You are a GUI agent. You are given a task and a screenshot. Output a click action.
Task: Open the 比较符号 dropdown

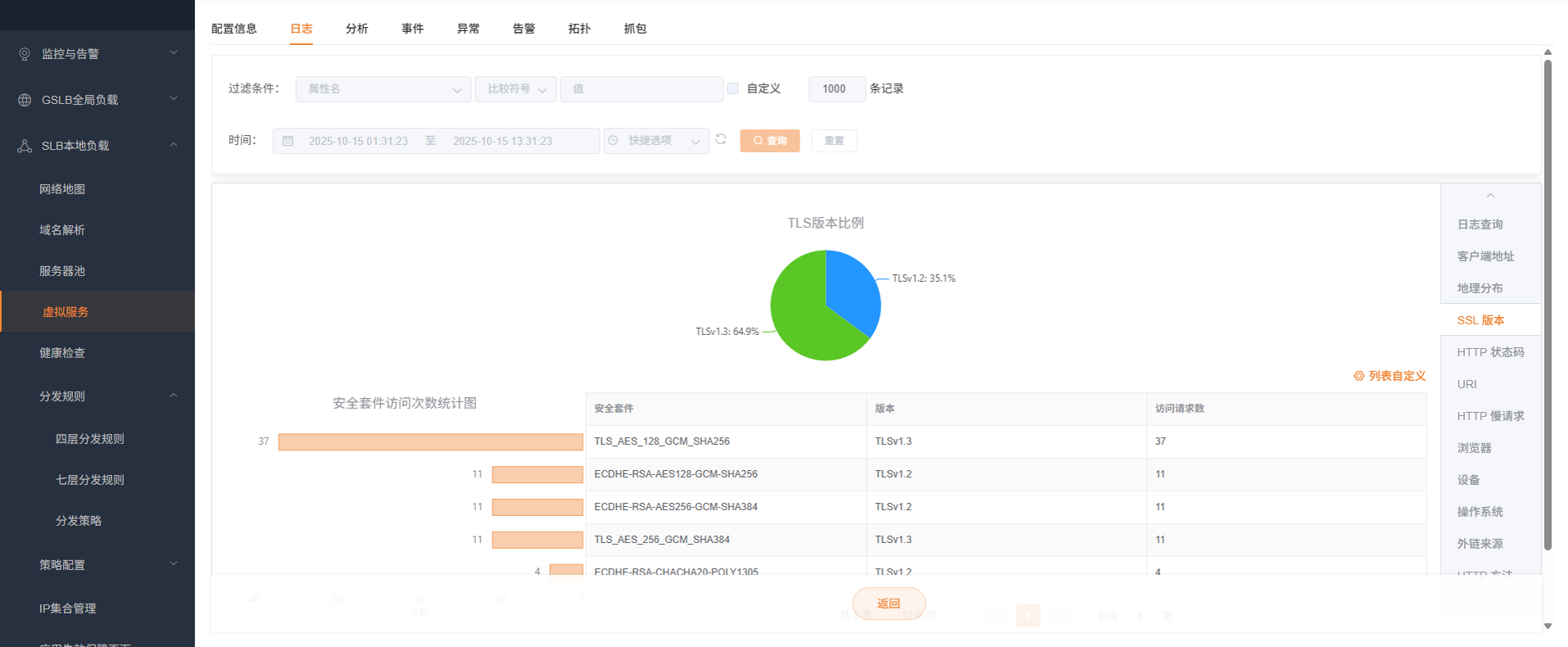click(x=515, y=89)
